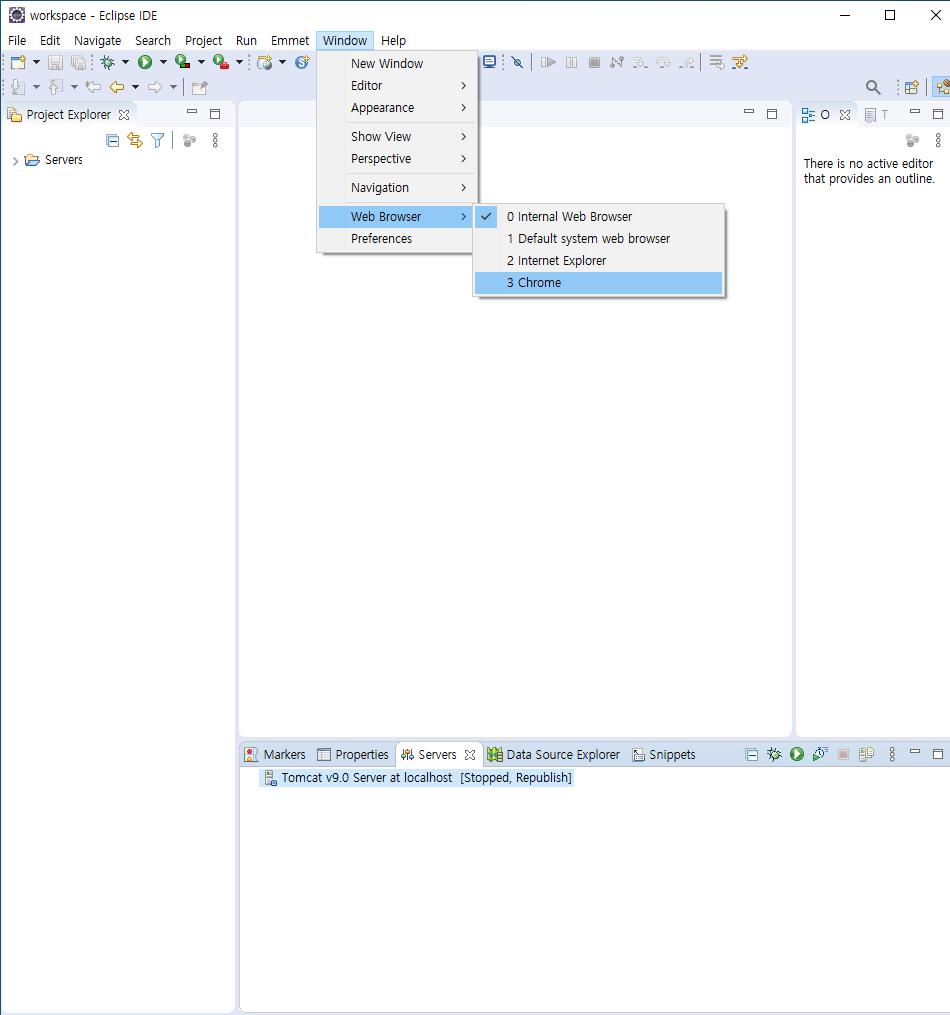The image size is (950, 1015).
Task: Switch to the Properties tab
Action: pos(353,755)
